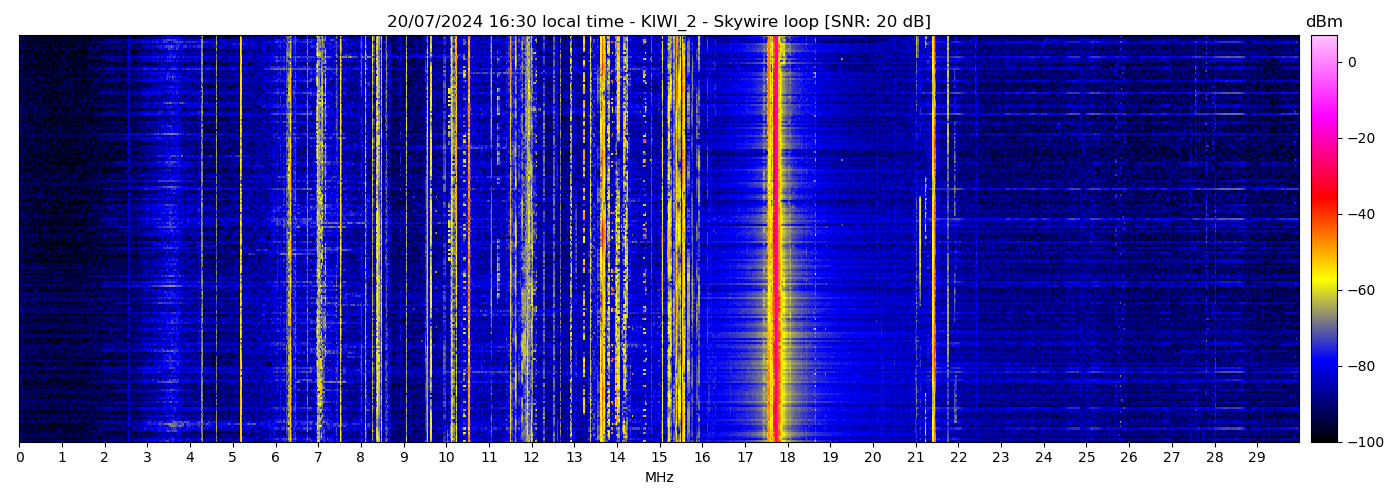This screenshot has width=1400, height=500.
Task: Click the 18 MHz tick label on x-axis
Action: click(787, 457)
